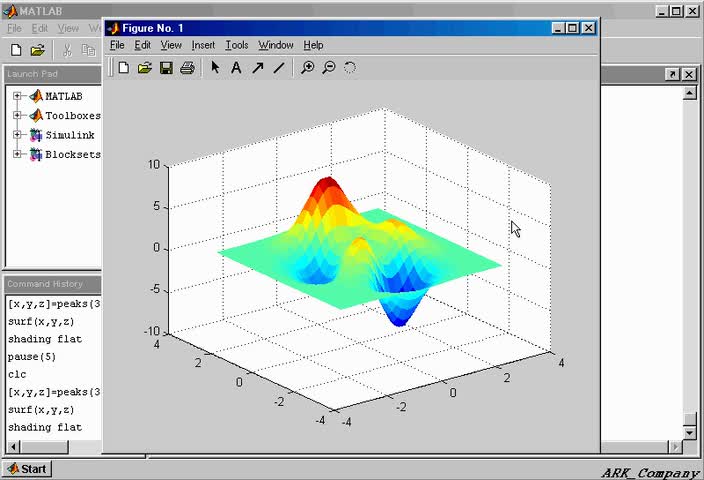Expand the MATLAB node in Launch Pad

17,96
